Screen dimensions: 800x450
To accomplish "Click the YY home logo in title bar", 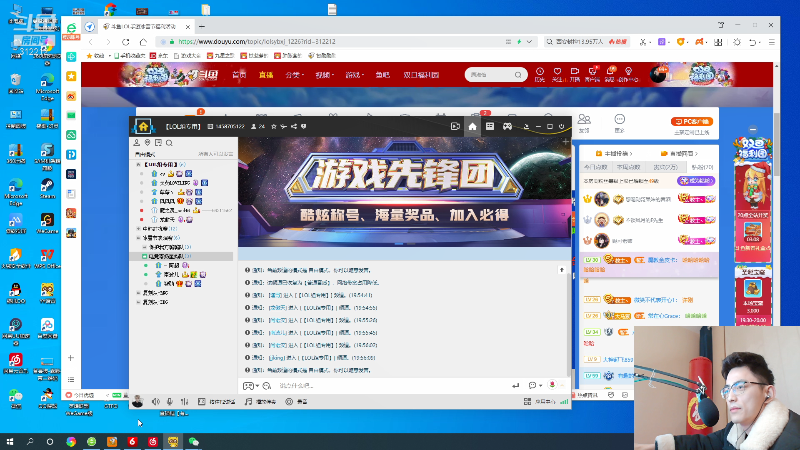I will (143, 126).
